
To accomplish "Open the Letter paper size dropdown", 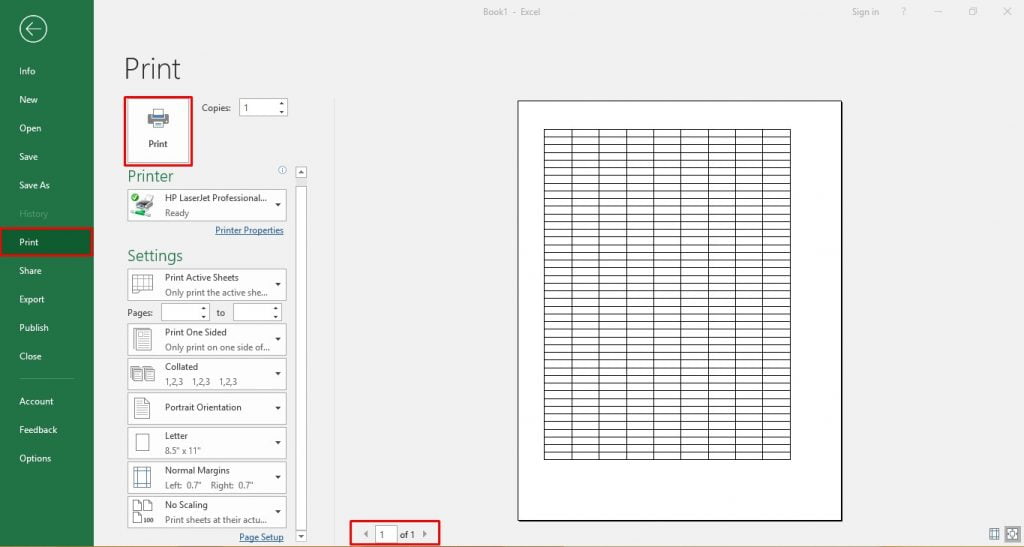I will tap(206, 443).
